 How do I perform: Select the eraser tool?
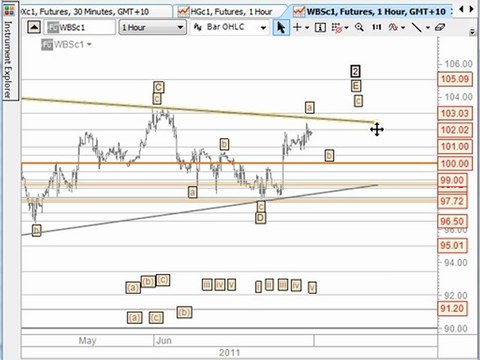click(440, 27)
